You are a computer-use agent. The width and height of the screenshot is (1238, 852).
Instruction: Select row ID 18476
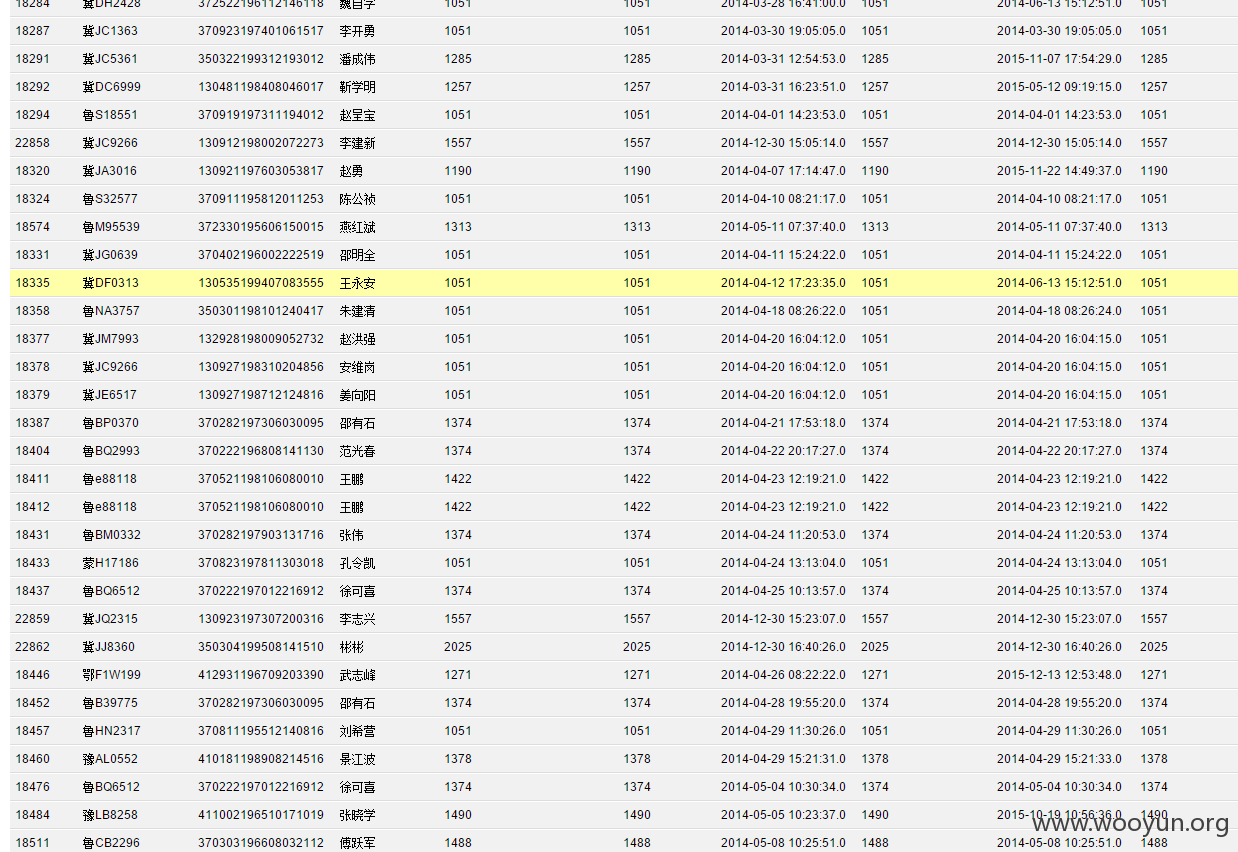pyautogui.click(x=32, y=787)
